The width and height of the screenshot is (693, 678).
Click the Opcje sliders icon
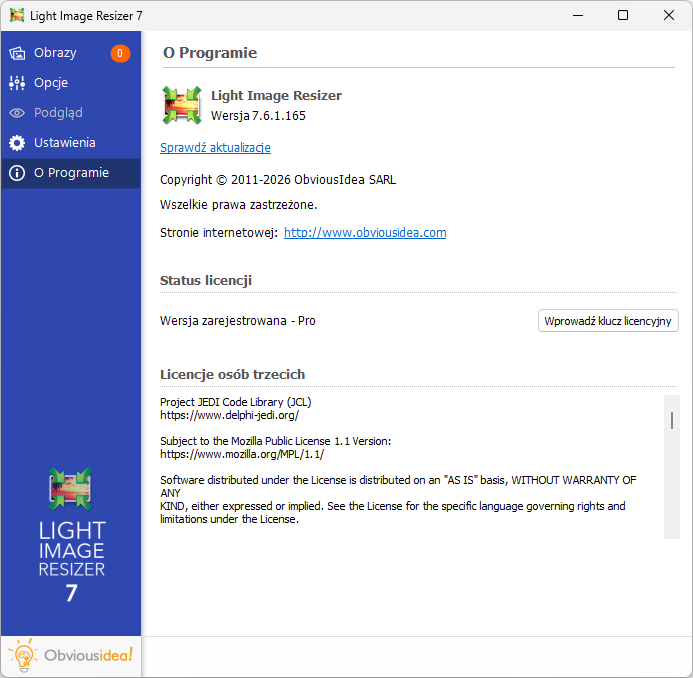pyautogui.click(x=17, y=83)
